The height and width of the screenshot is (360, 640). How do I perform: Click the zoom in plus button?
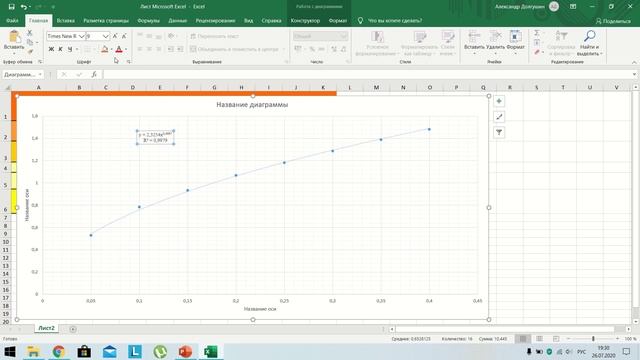pos(617,339)
